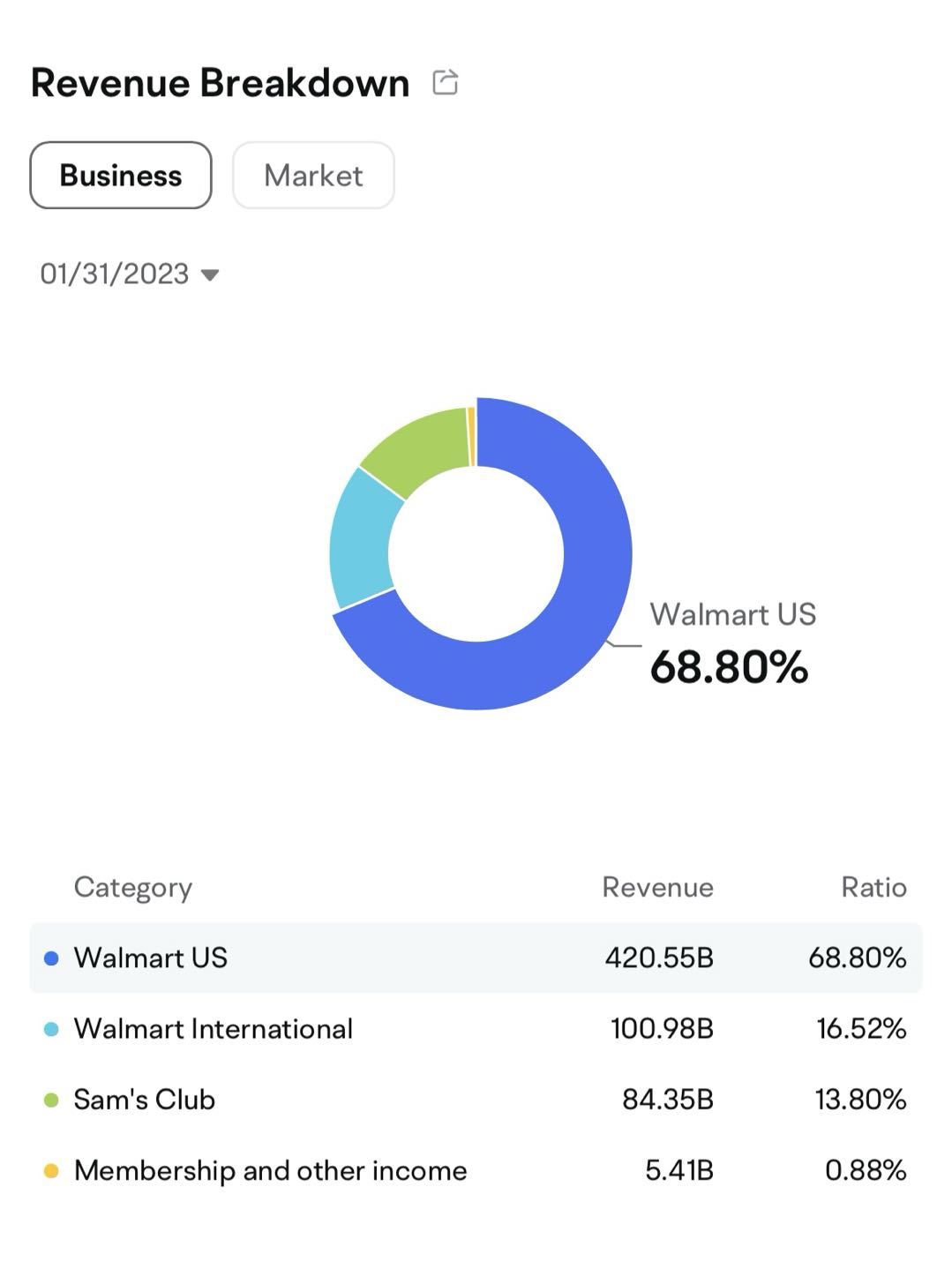Click the 84.35B revenue value
Viewport: 952px width, 1262px height.
[668, 1099]
